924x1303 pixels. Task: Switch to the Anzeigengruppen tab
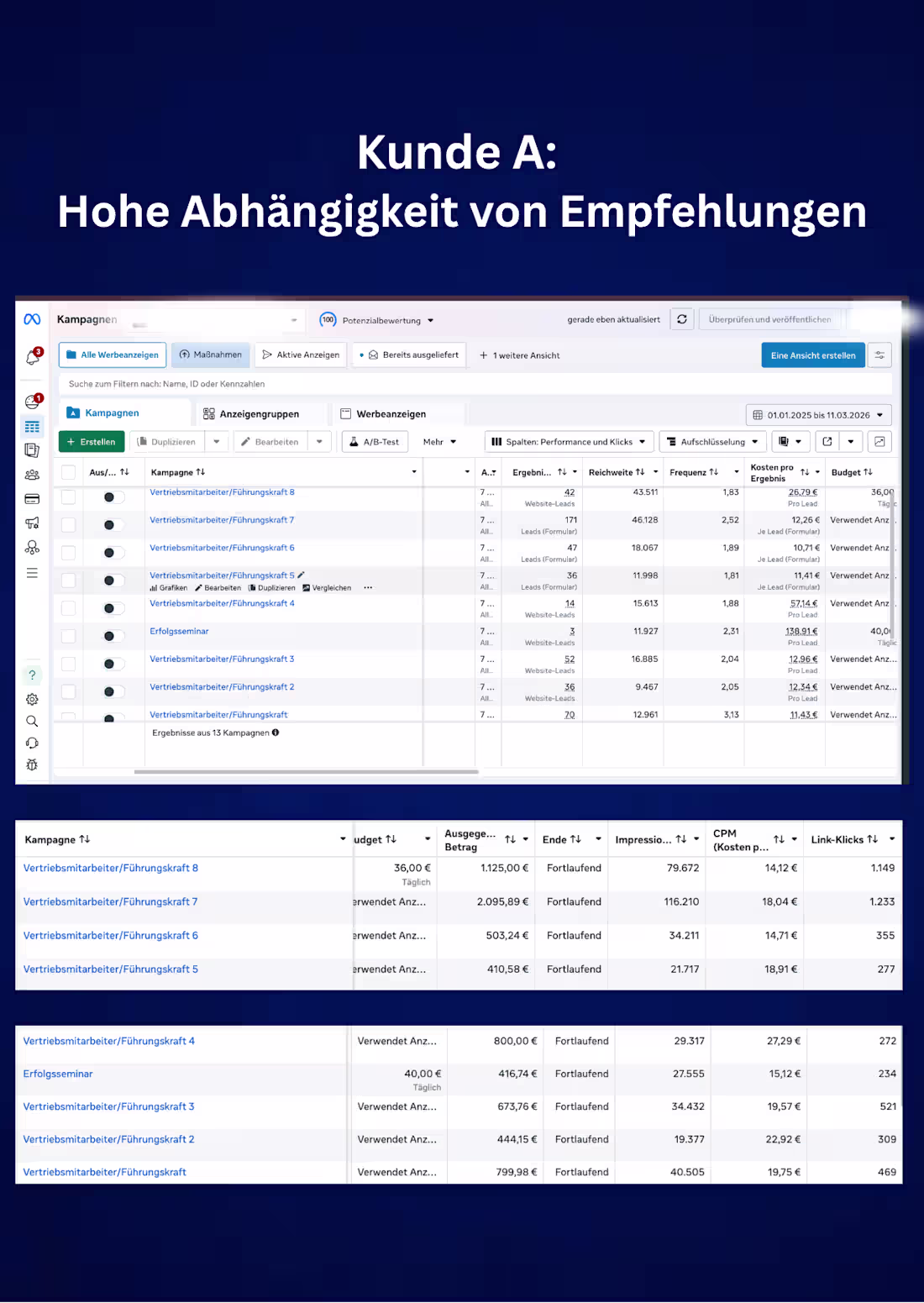[251, 414]
